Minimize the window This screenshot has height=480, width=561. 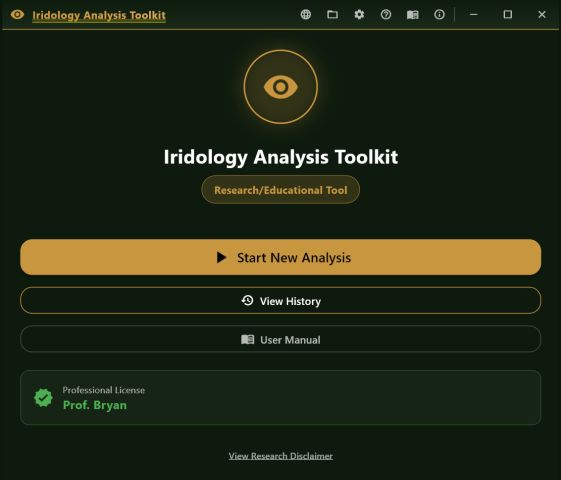coord(474,15)
